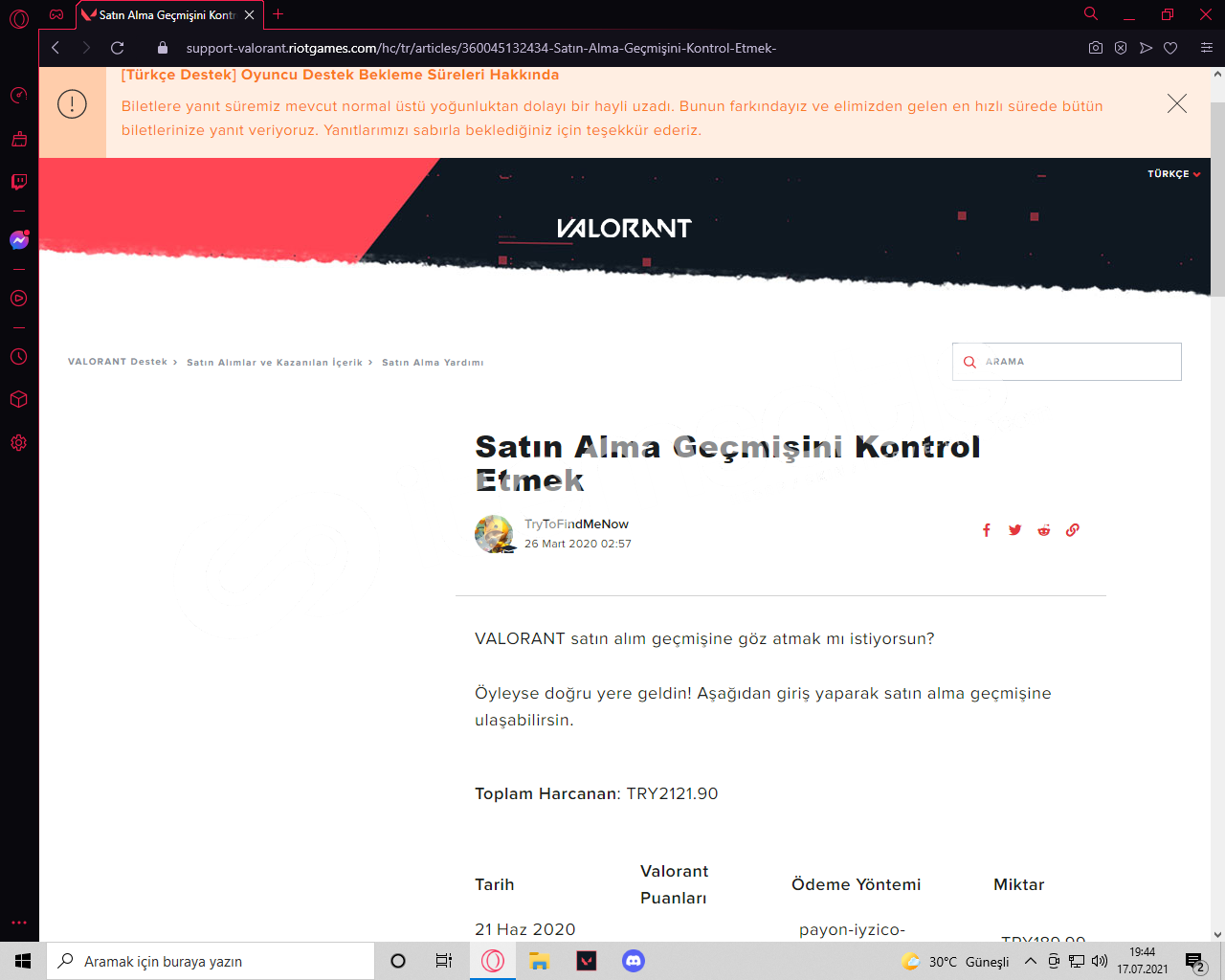Screen dimensions: 1225x980
Task: Copy the article link icon
Action: pyautogui.click(x=1073, y=530)
